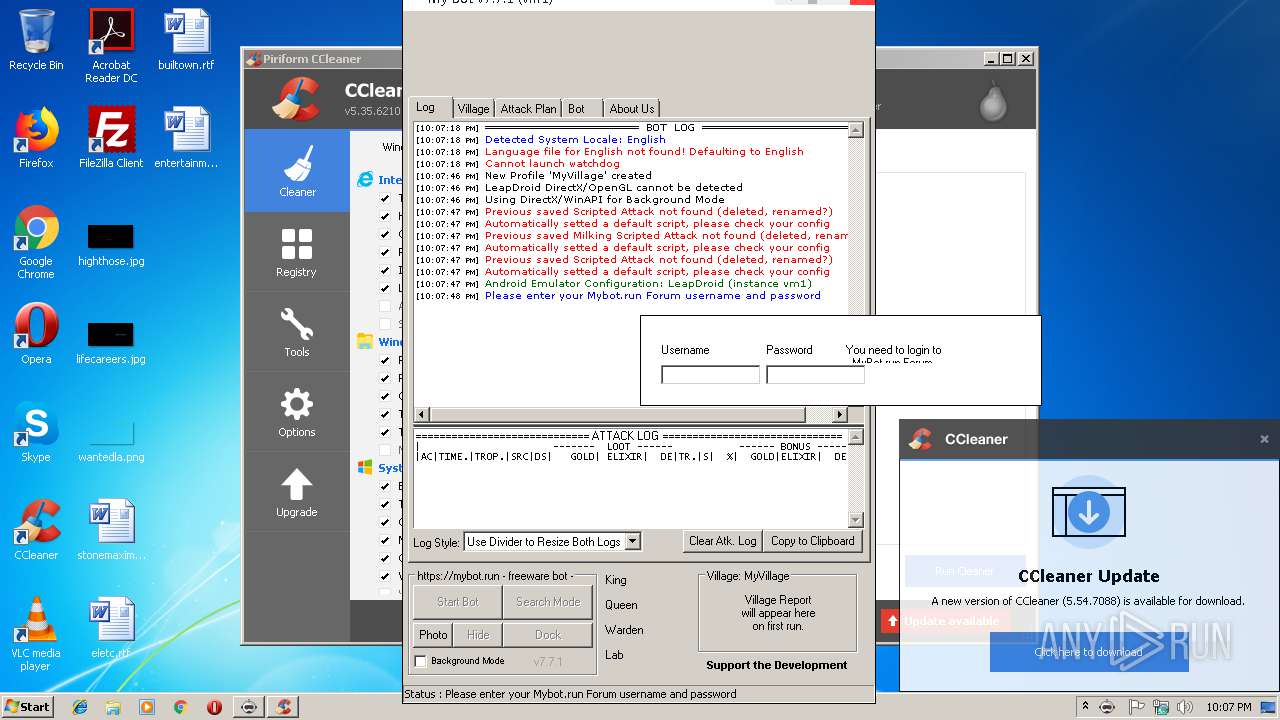Show hidden tray icons arrow
Image resolution: width=1280 pixels, height=720 pixels.
pos(1085,707)
